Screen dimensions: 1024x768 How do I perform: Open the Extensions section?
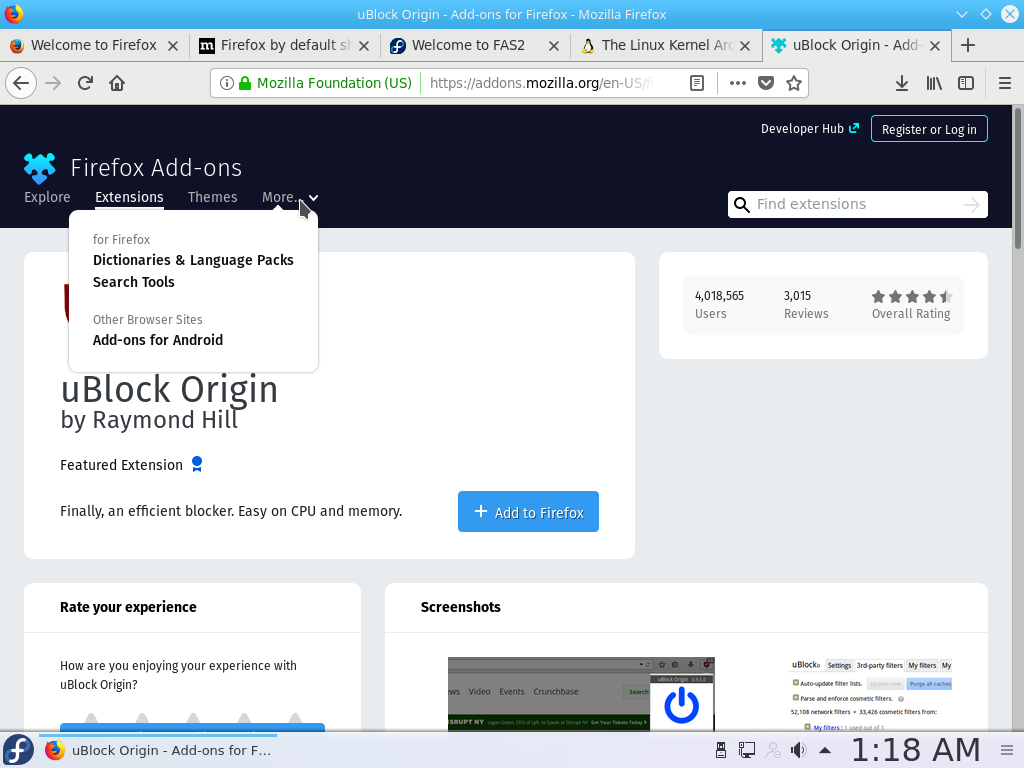(129, 197)
